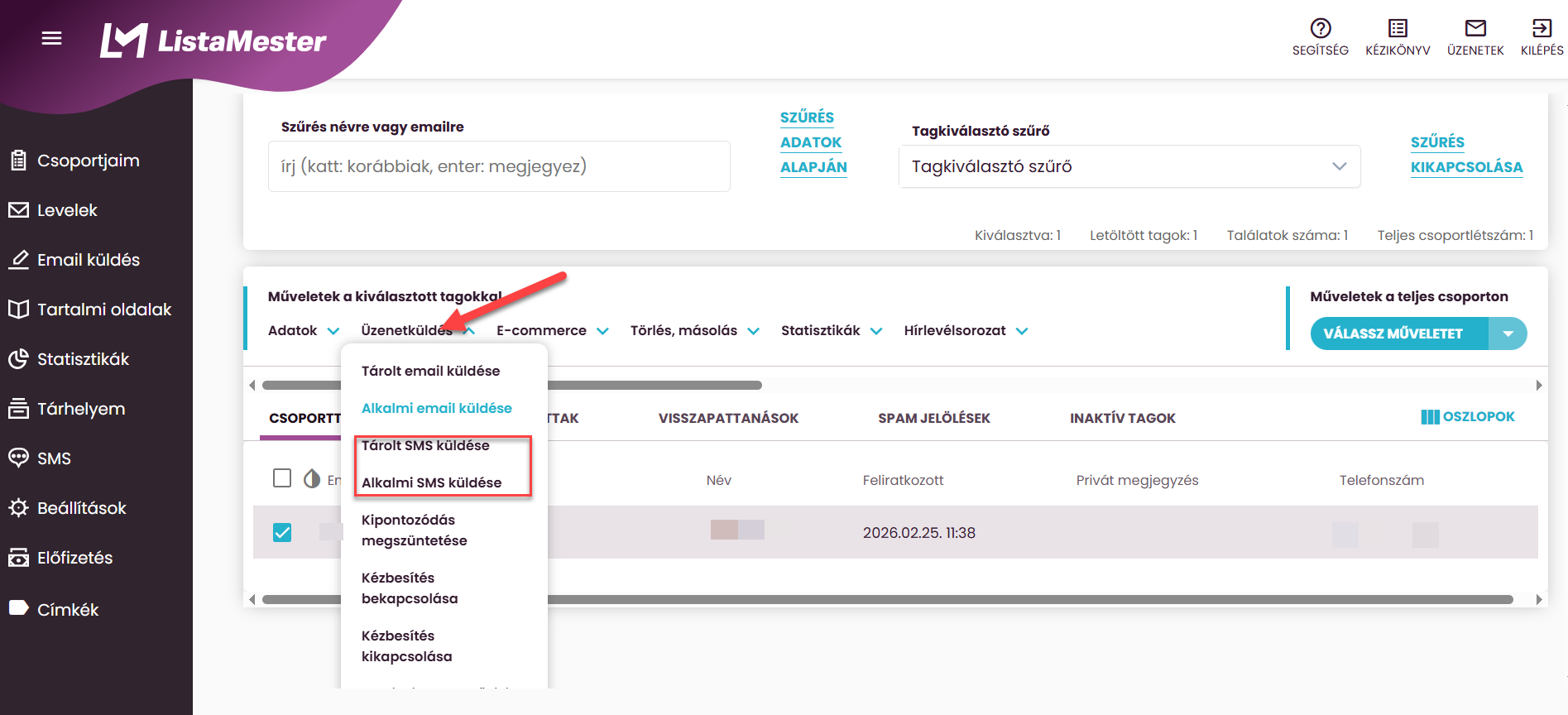
Task: Click the half-filled drop icon in the table header
Action: (312, 478)
